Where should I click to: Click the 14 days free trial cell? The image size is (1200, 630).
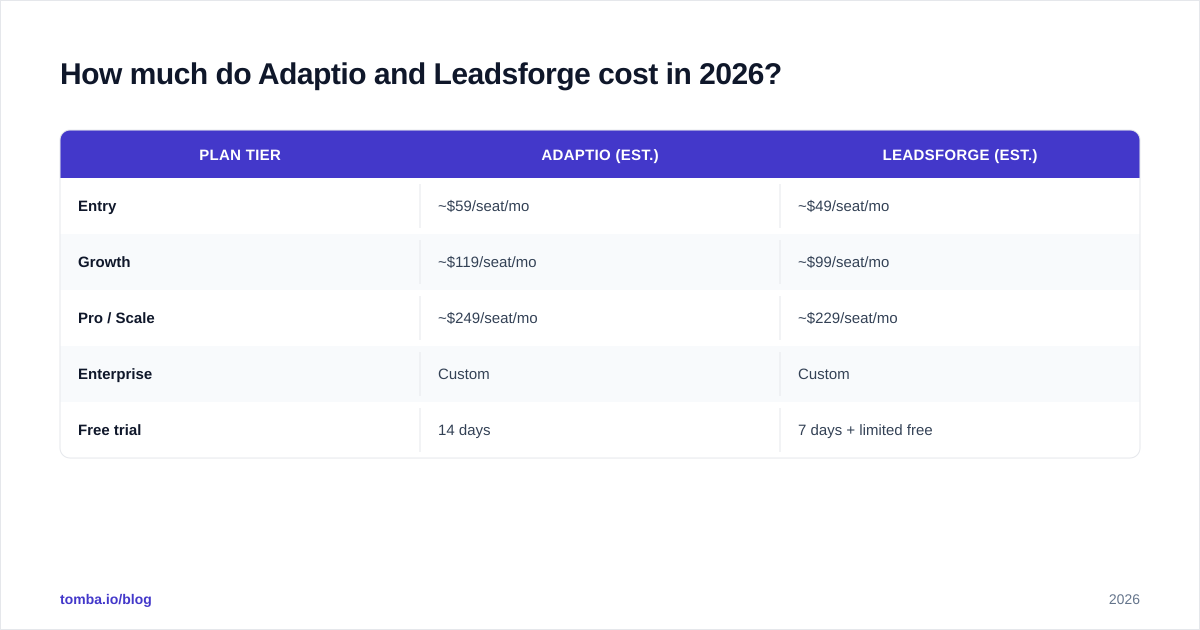click(464, 430)
